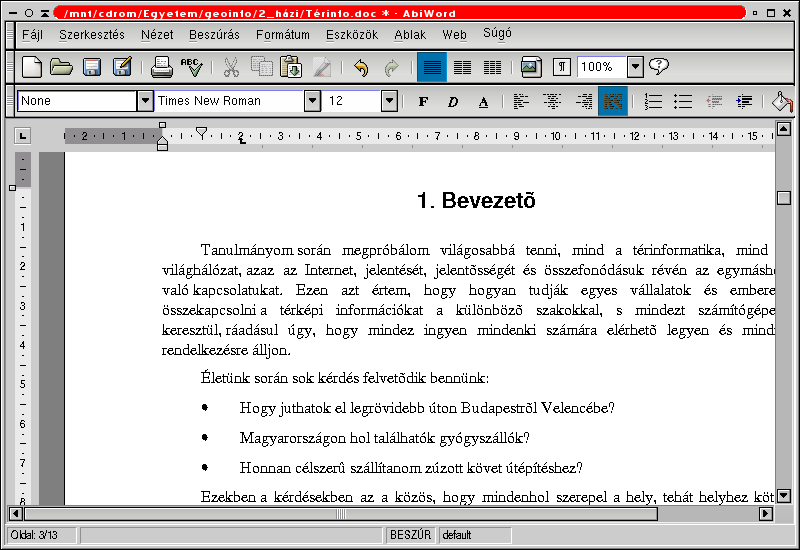
Task: Cut selection with the scissors icon
Action: point(231,67)
